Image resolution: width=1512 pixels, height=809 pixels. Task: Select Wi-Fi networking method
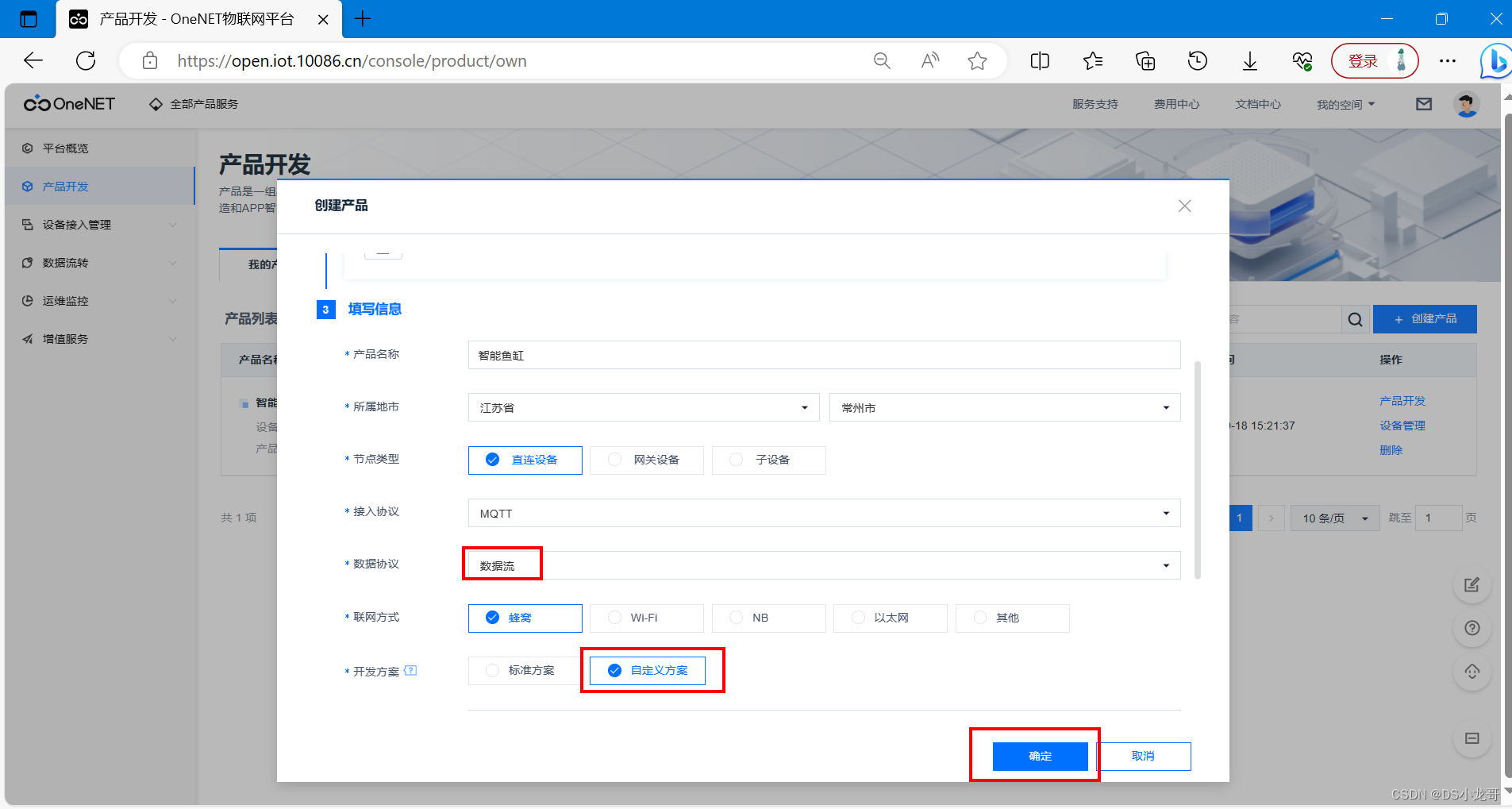646,618
